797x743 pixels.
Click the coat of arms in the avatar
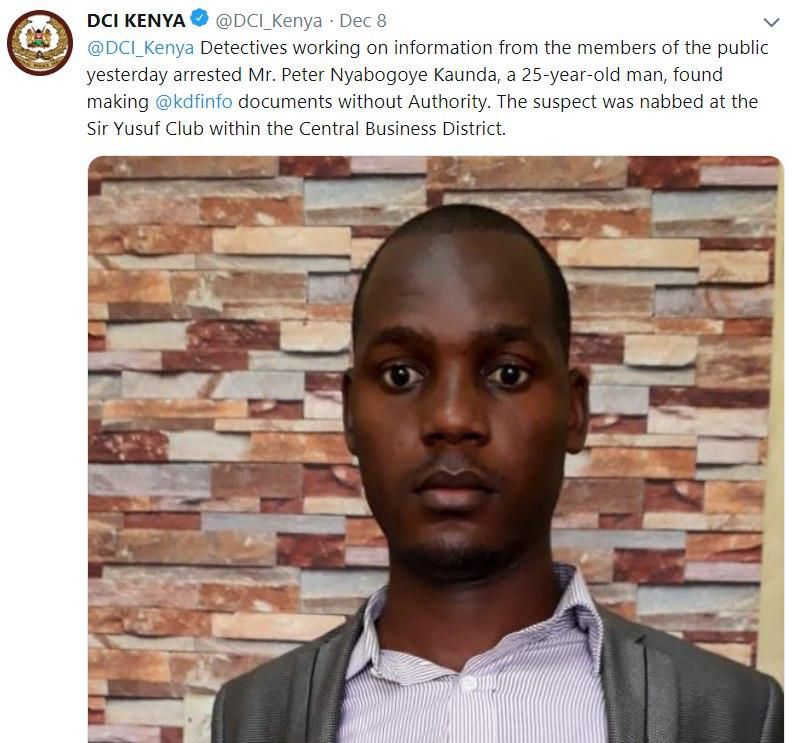tap(40, 41)
